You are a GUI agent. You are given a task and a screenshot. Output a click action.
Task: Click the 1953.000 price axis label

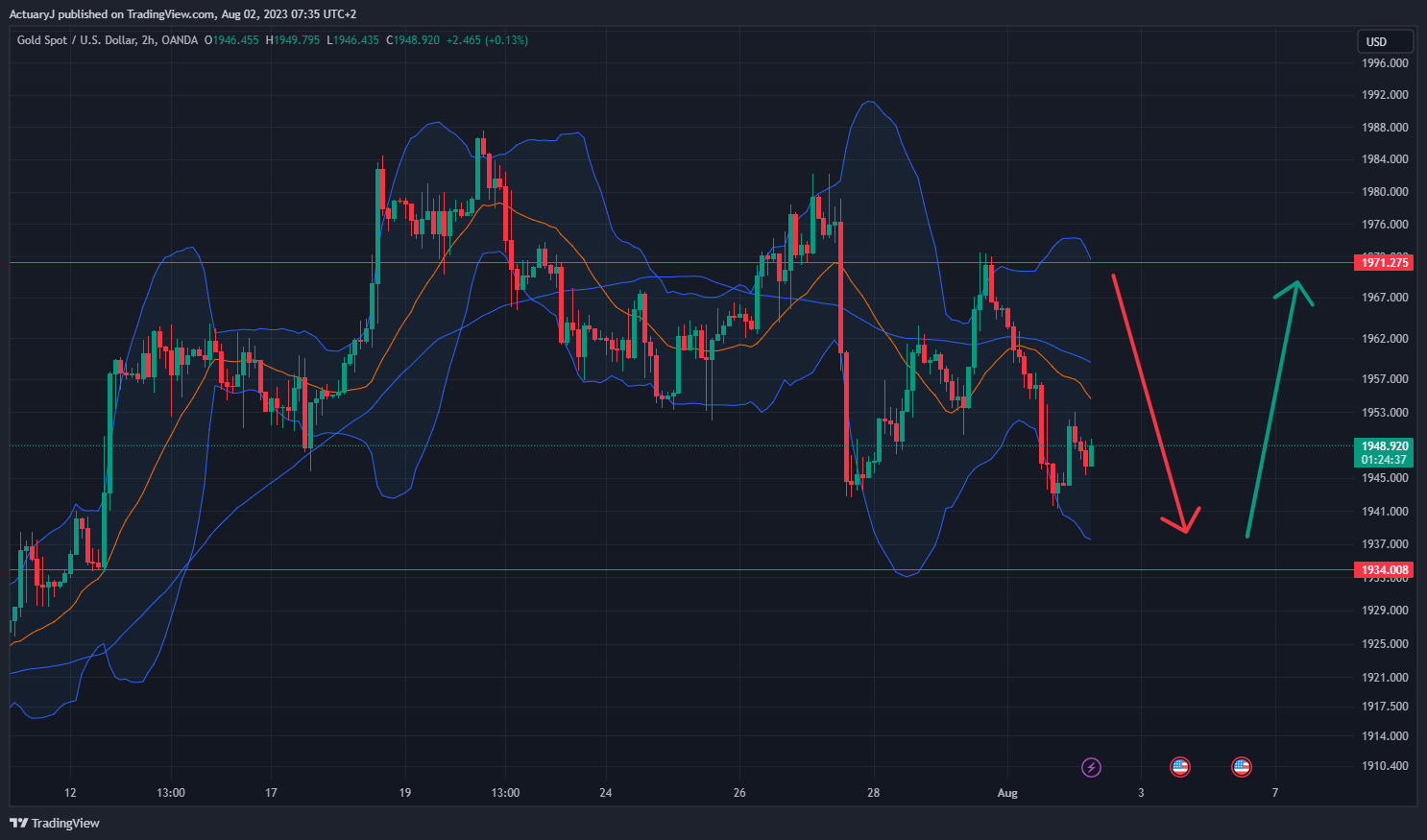click(x=1385, y=413)
